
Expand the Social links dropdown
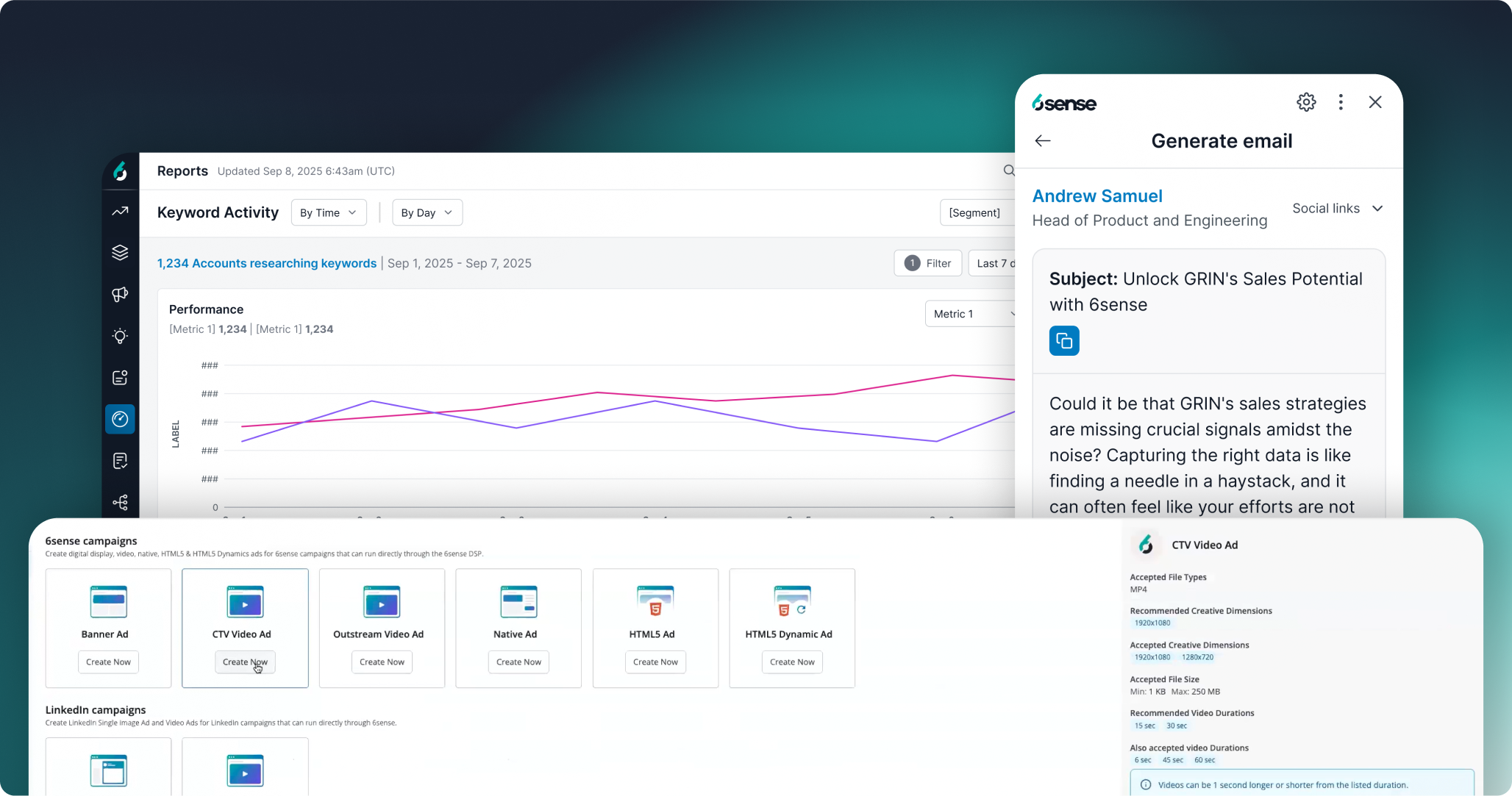(1338, 208)
